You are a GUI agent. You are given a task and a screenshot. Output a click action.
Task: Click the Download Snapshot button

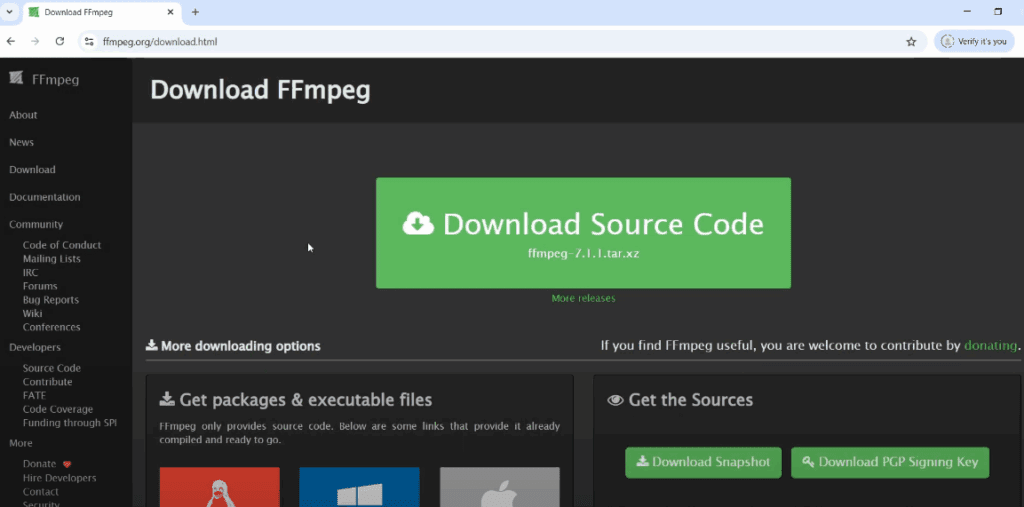[703, 462]
